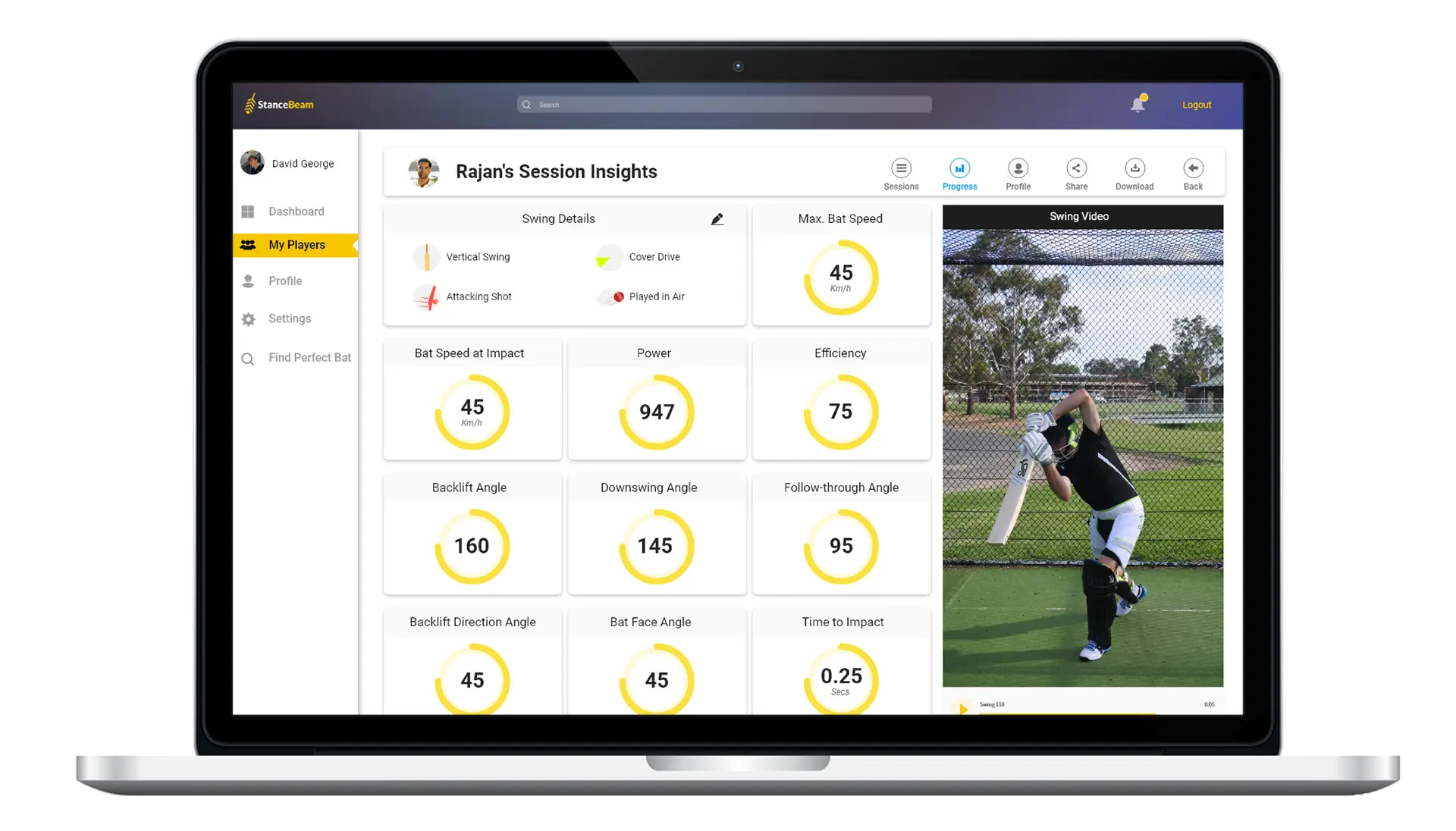Click Logout button top right

1195,104
